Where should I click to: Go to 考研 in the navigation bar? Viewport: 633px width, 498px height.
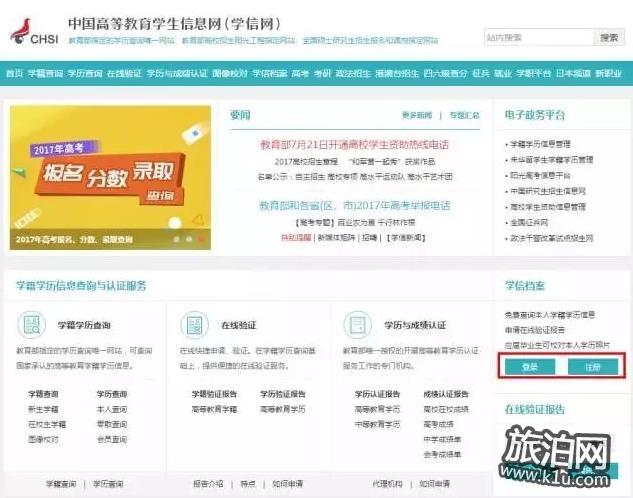coord(322,73)
